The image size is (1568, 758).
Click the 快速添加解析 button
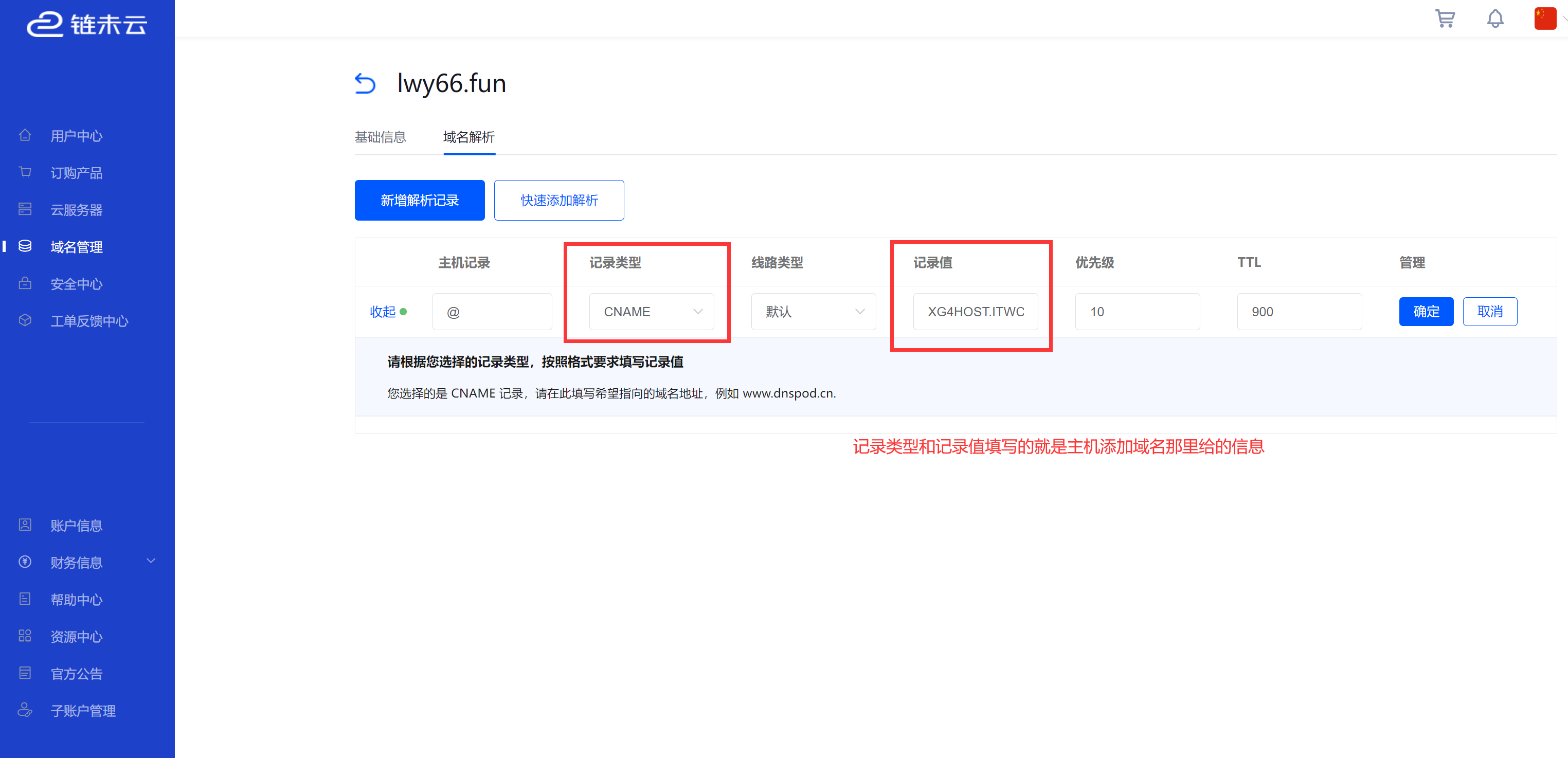click(559, 201)
